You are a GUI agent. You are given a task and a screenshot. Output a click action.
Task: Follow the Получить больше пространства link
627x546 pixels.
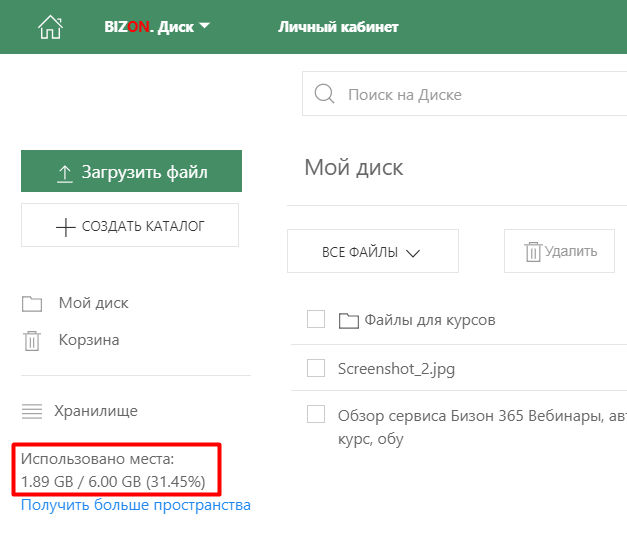click(x=136, y=505)
